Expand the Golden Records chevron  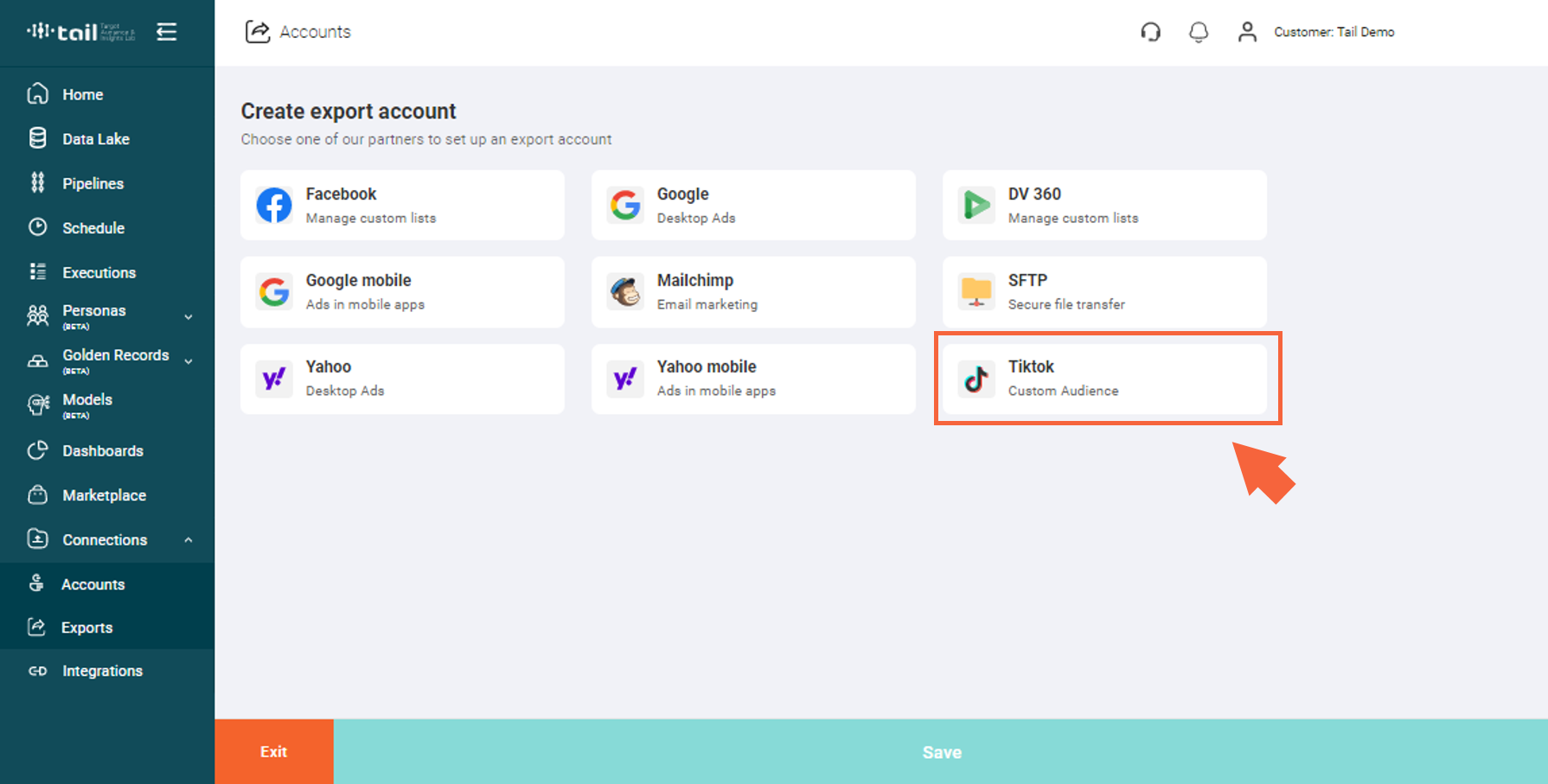(x=189, y=361)
